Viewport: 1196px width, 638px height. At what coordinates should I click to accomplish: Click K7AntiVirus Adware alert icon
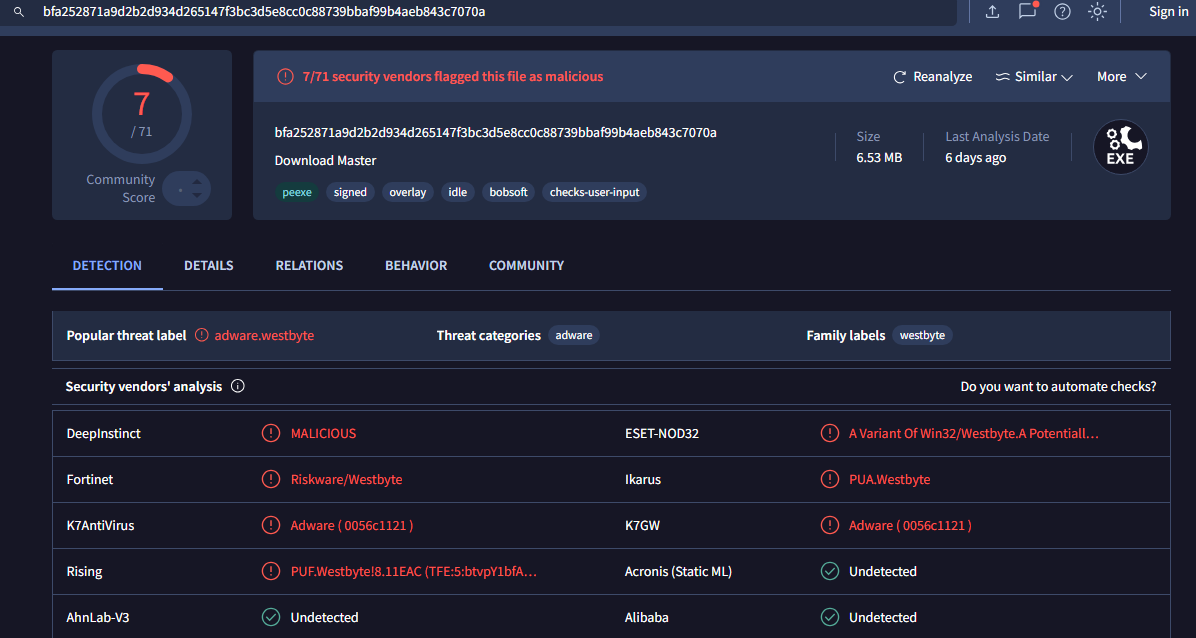(x=271, y=525)
